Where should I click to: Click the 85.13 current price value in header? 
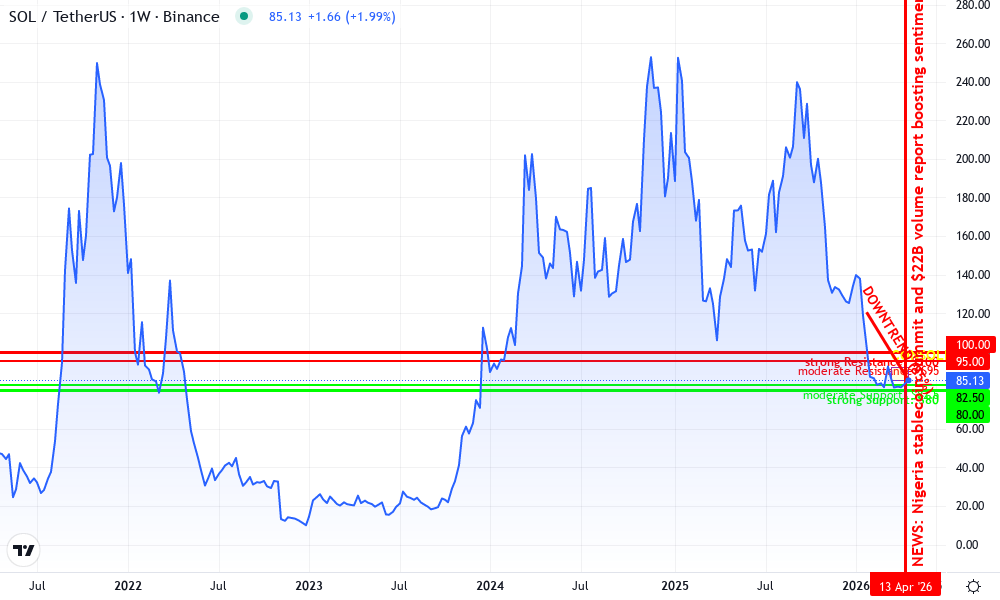[285, 17]
